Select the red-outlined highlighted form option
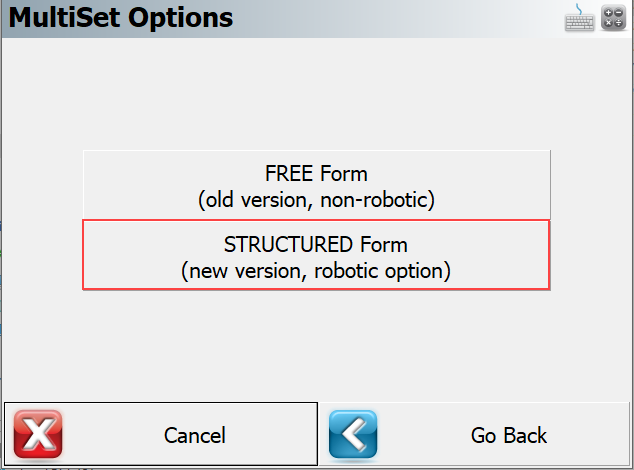Viewport: 634px width, 470px height. point(316,255)
